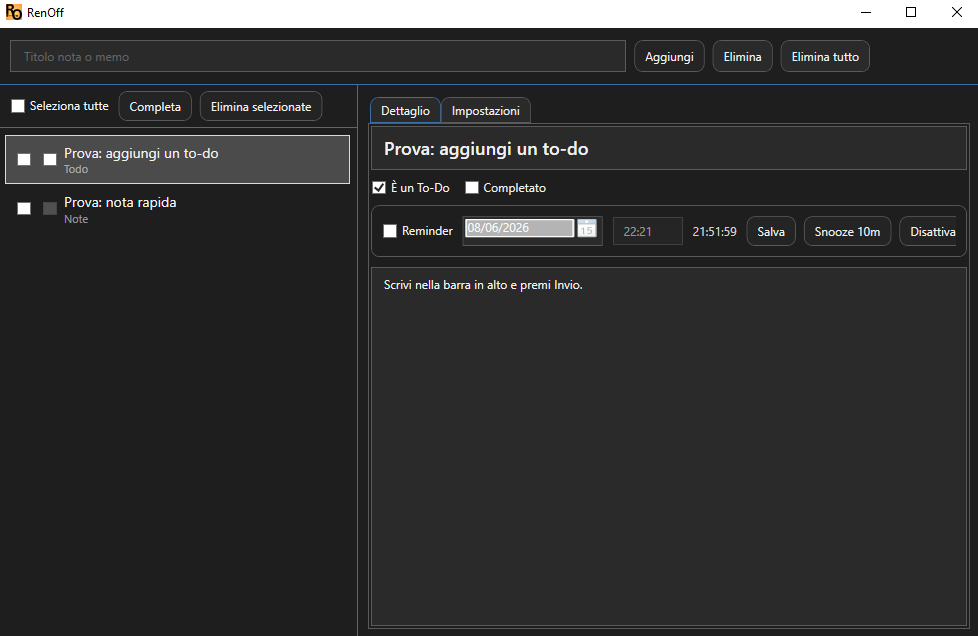Viewport: 978px width, 636px height.
Task: Click Elimina selezionate button
Action: point(261,107)
